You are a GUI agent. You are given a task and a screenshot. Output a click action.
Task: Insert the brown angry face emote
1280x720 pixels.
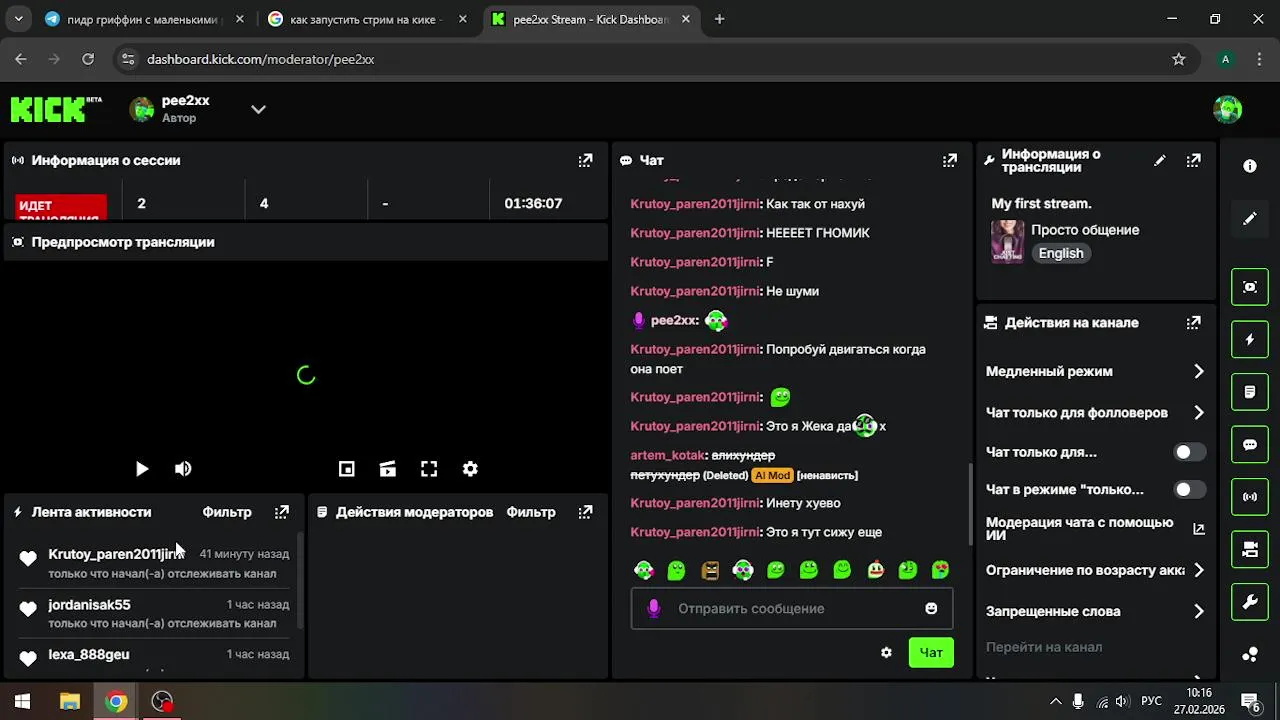[x=710, y=570]
